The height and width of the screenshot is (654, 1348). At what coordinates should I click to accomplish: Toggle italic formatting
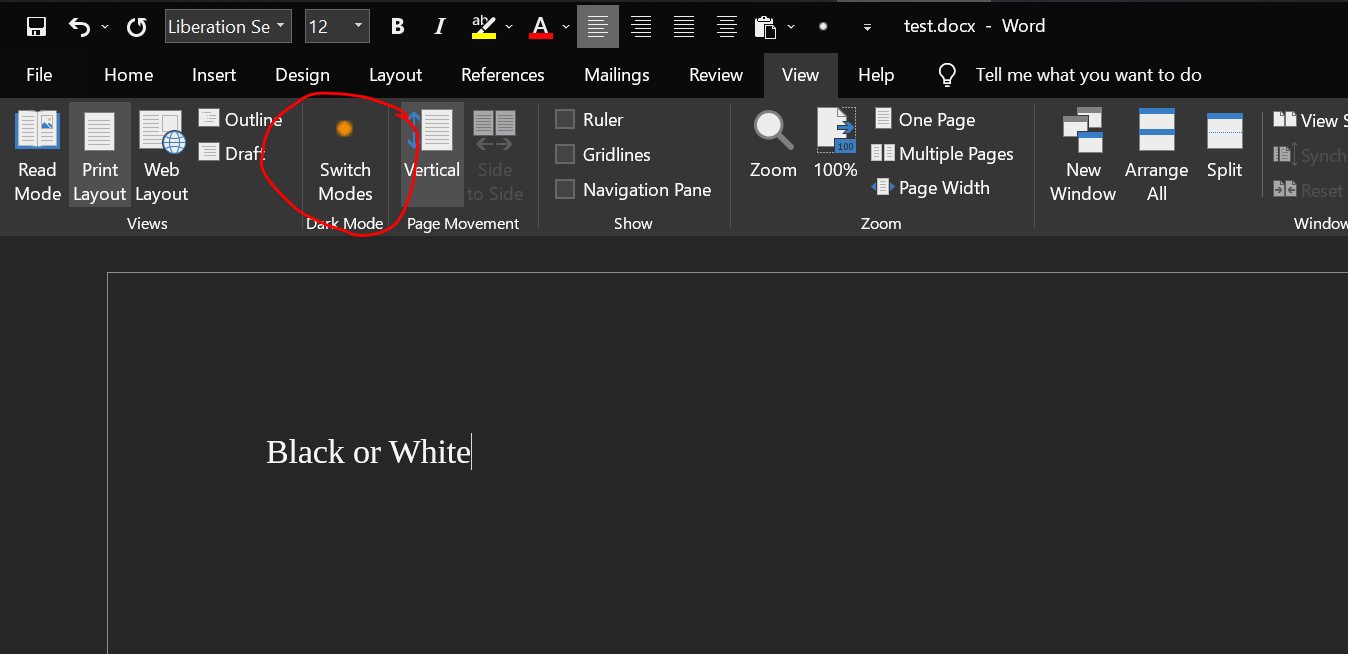440,27
